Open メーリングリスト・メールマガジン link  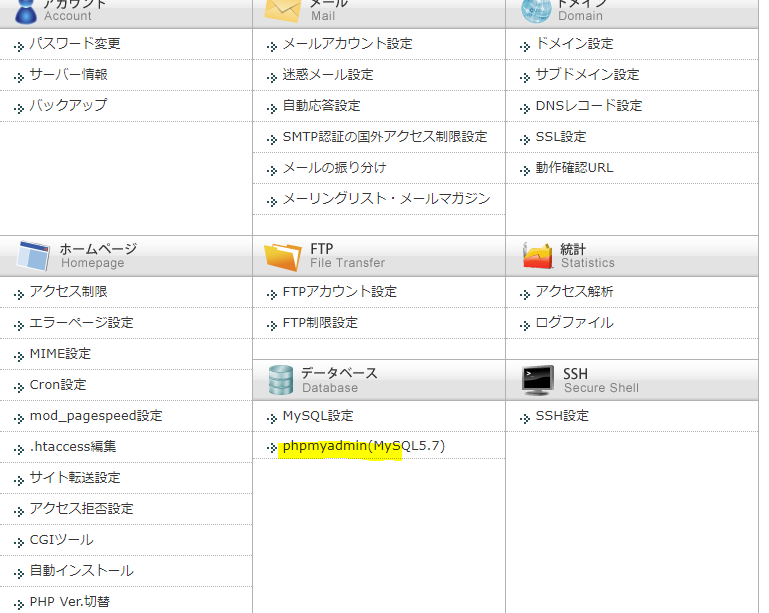(386, 199)
